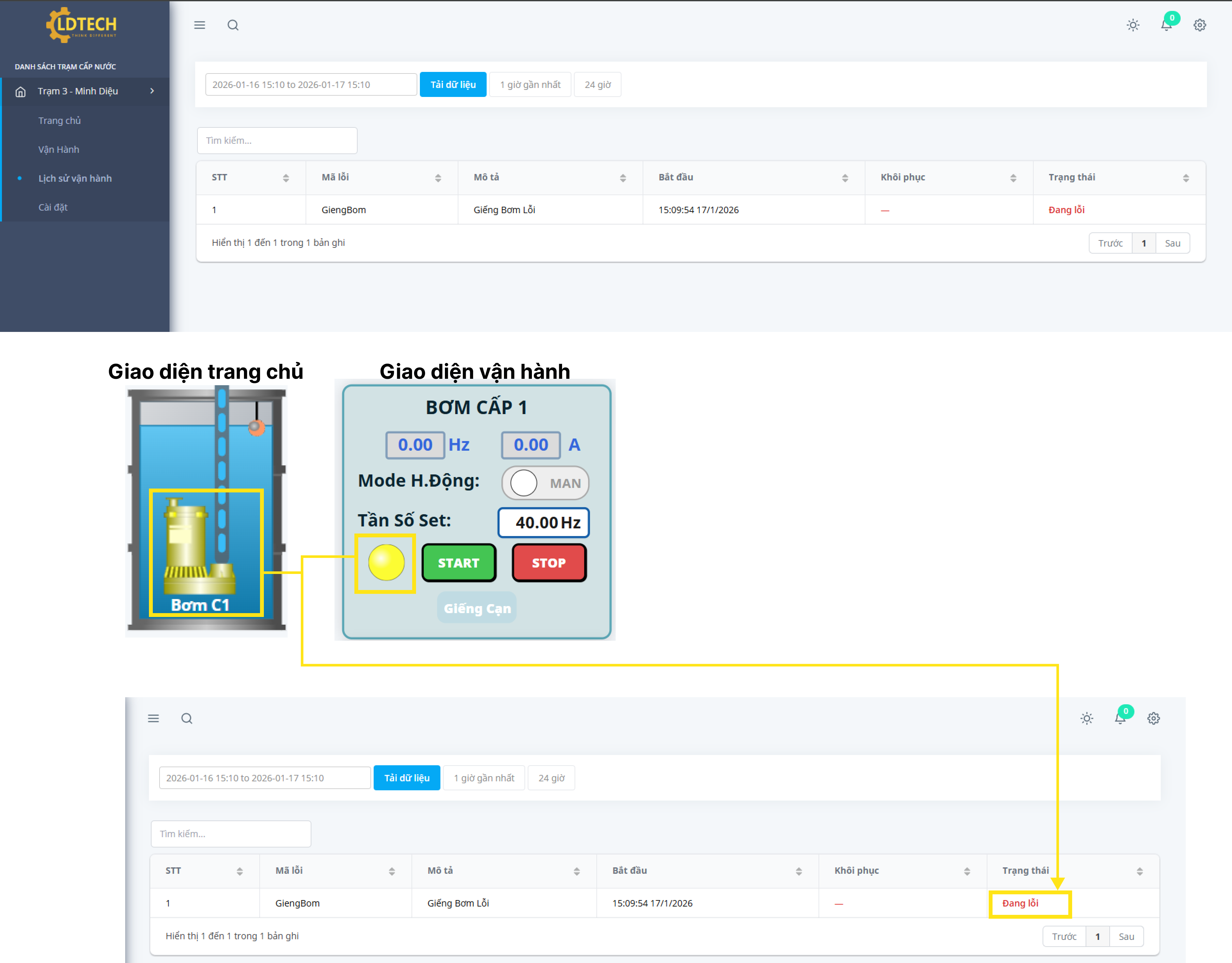Click the search magnifier icon in top header
The width and height of the screenshot is (1232, 963).
233,25
